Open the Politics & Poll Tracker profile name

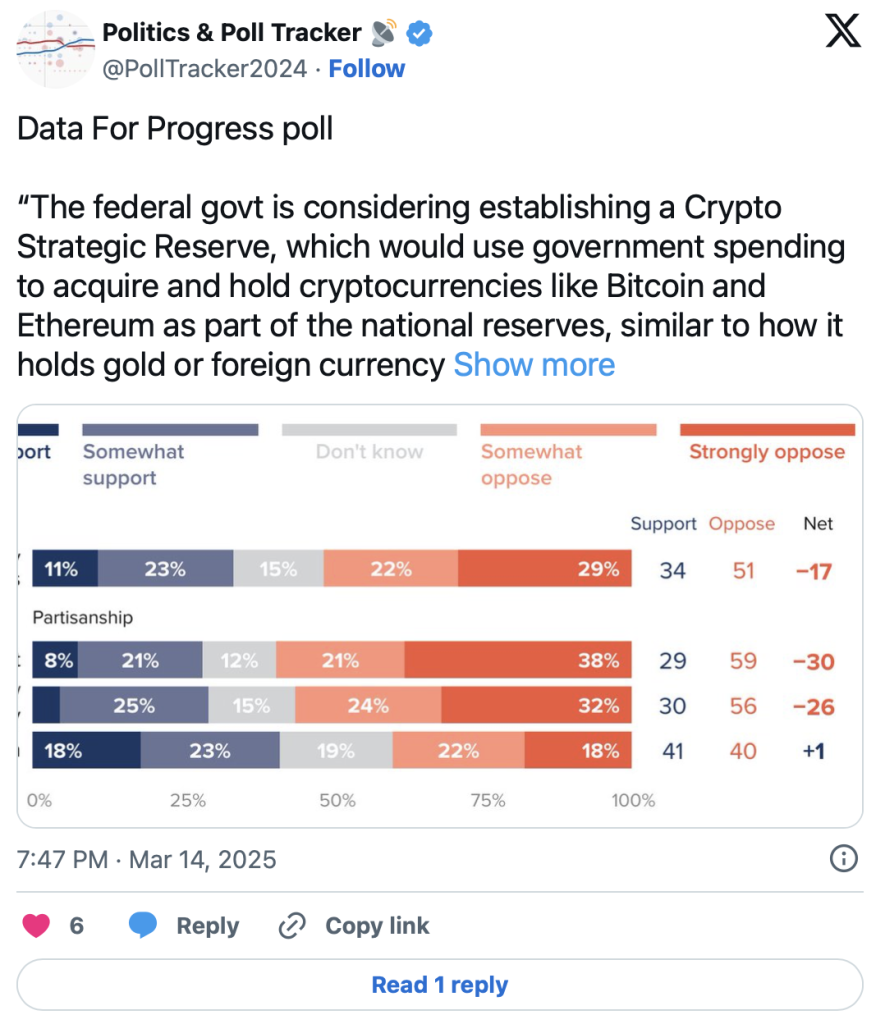(232, 33)
